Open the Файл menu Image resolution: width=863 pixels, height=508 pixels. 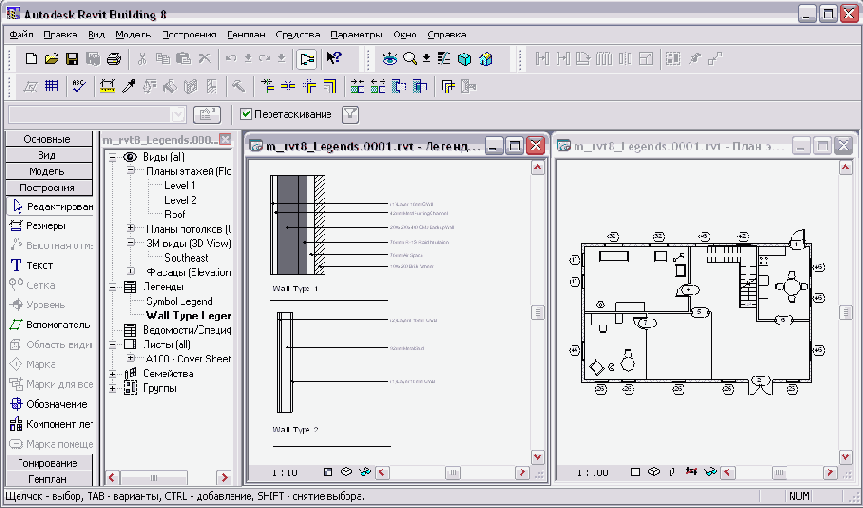tap(21, 34)
